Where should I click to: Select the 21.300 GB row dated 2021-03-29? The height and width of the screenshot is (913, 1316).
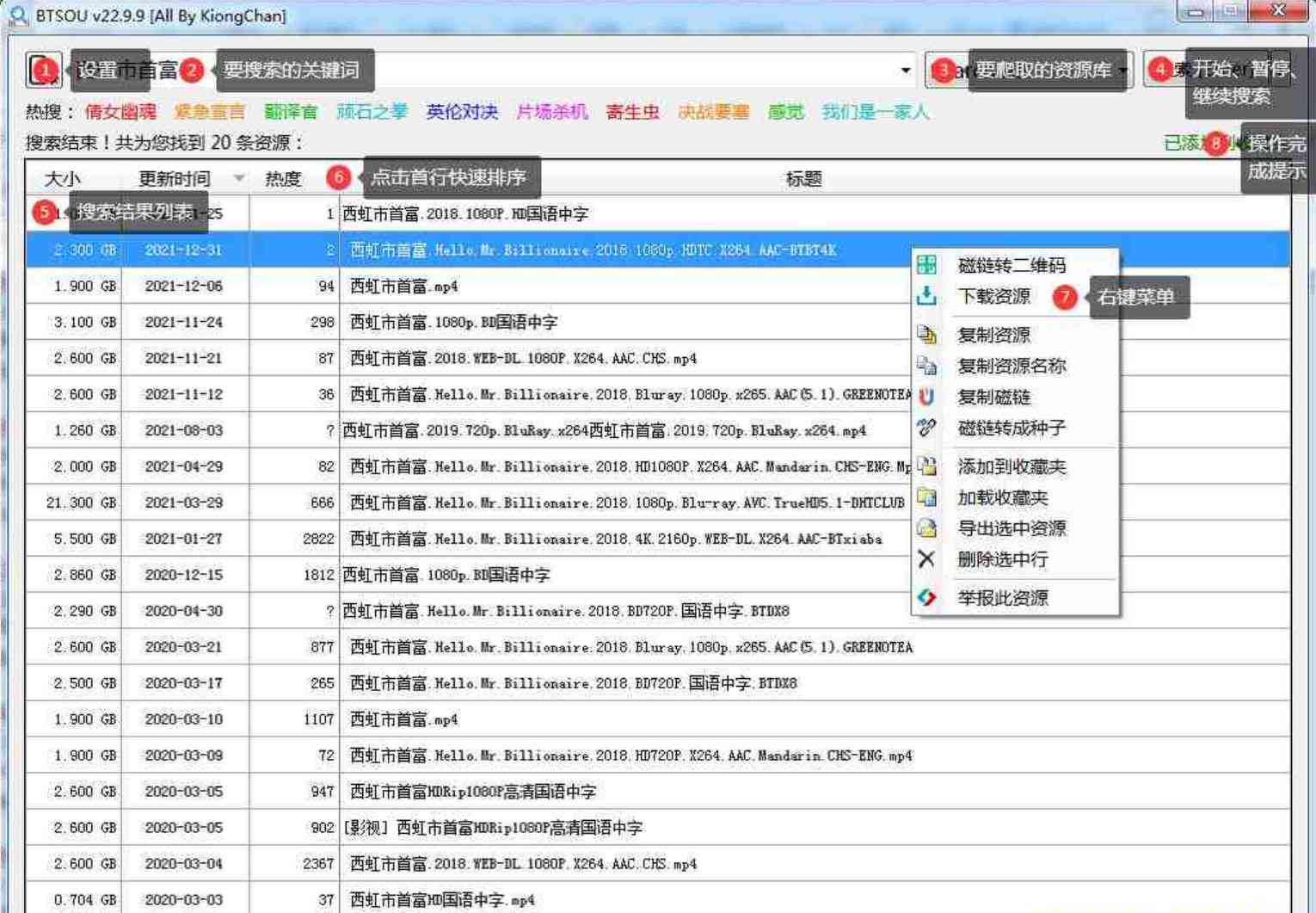658,503
